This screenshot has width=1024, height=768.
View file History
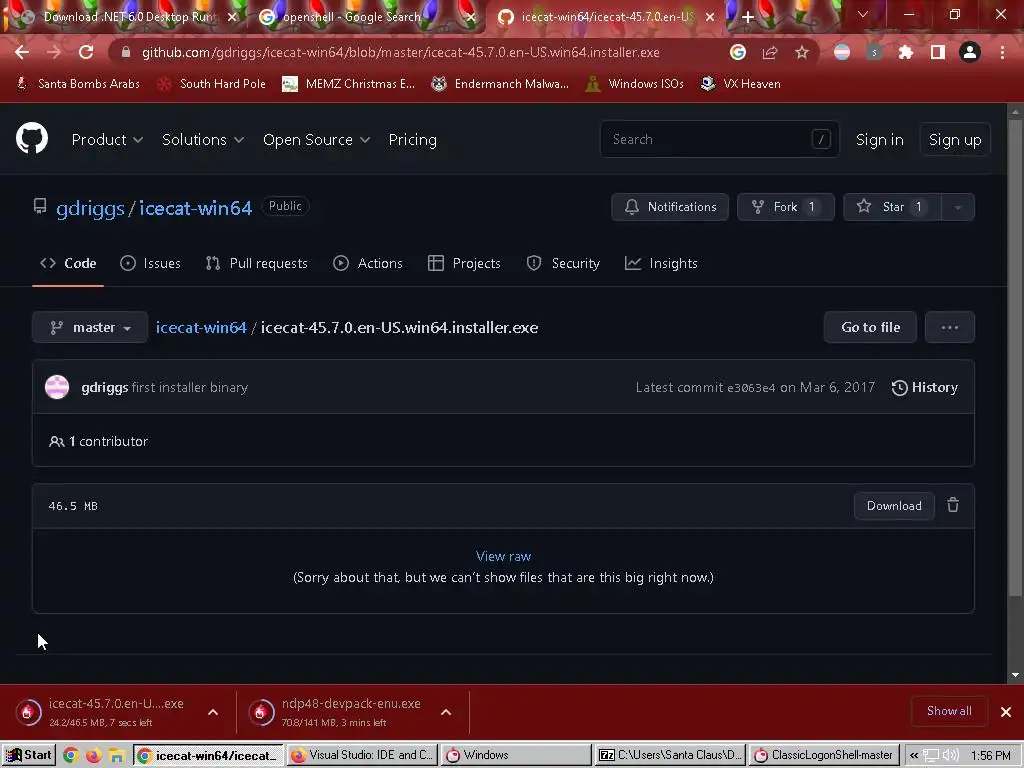point(925,387)
